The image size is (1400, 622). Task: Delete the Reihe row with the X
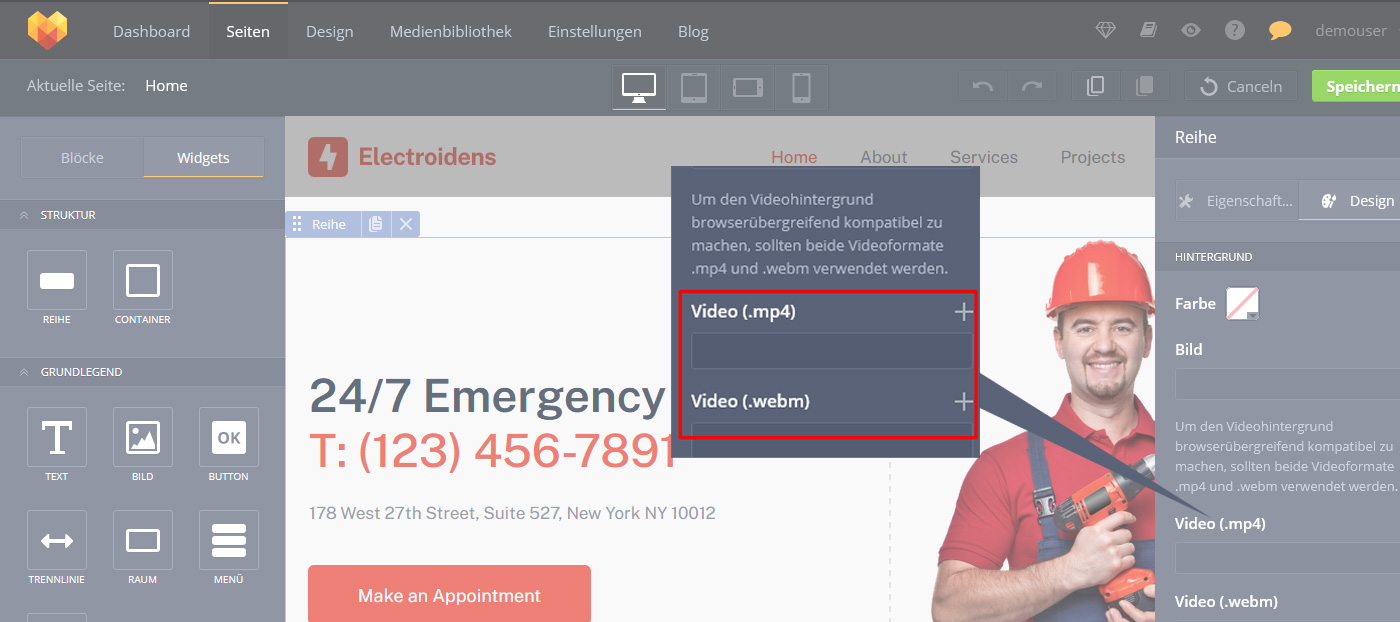pos(406,224)
